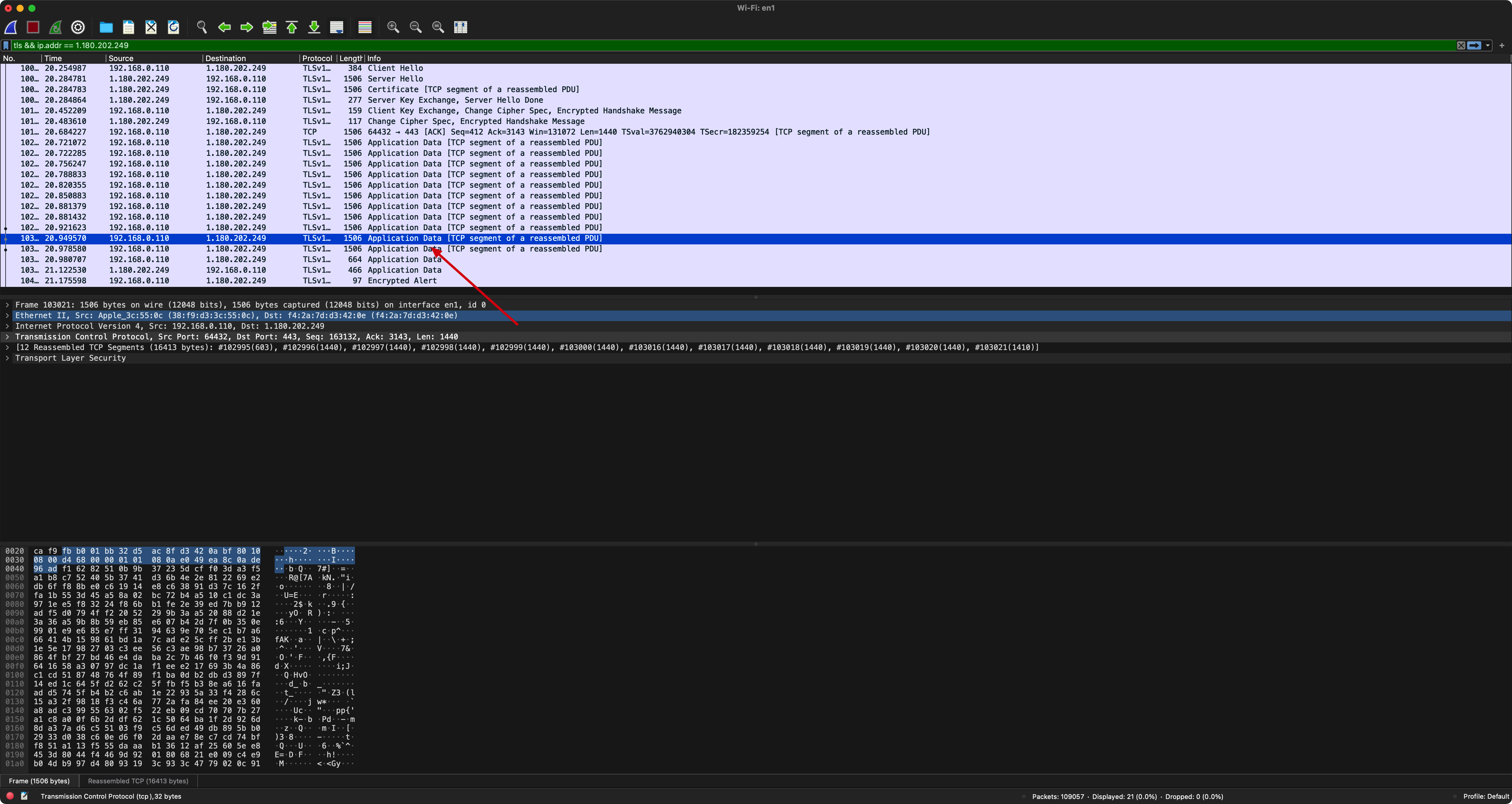
Task: Click the find packet magnifier icon
Action: tap(201, 27)
